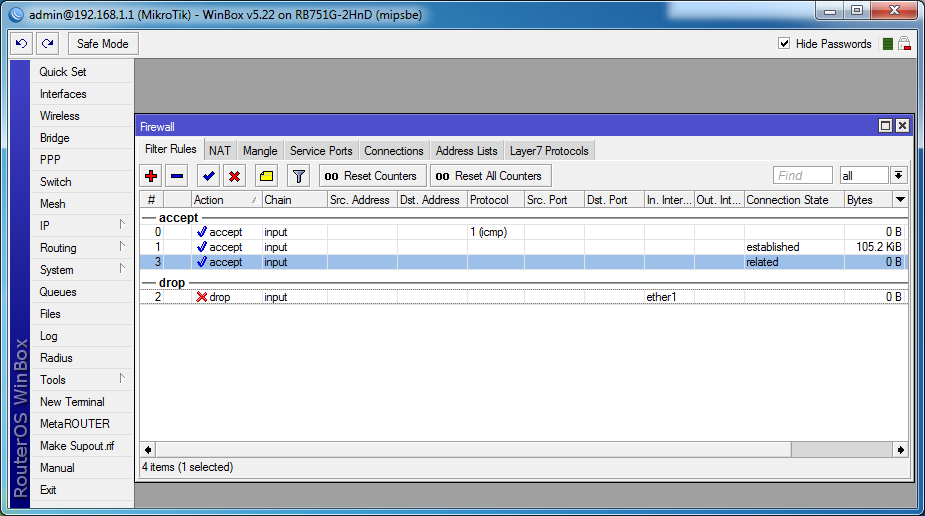Select rule 1 with 'established' state
The width and height of the screenshot is (925, 516).
pyautogui.click(x=523, y=247)
